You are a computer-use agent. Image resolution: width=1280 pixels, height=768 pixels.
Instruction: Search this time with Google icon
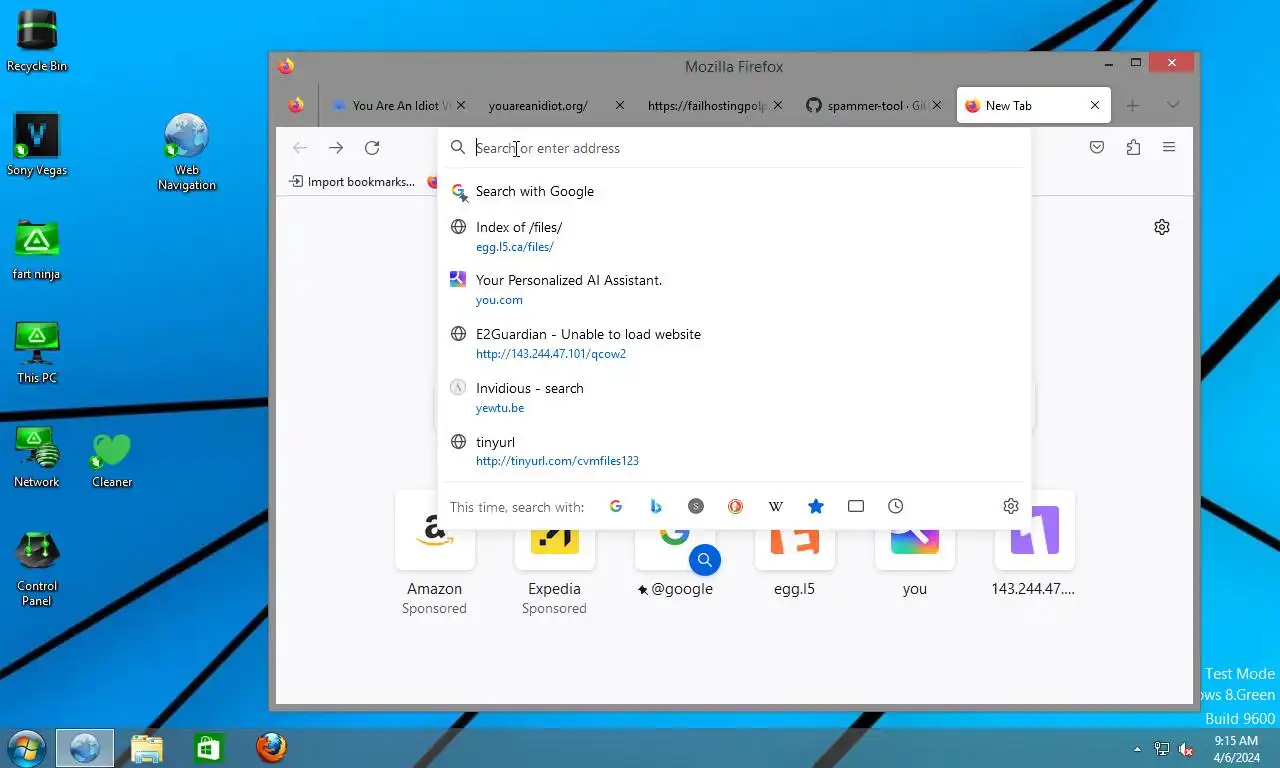[x=616, y=506]
